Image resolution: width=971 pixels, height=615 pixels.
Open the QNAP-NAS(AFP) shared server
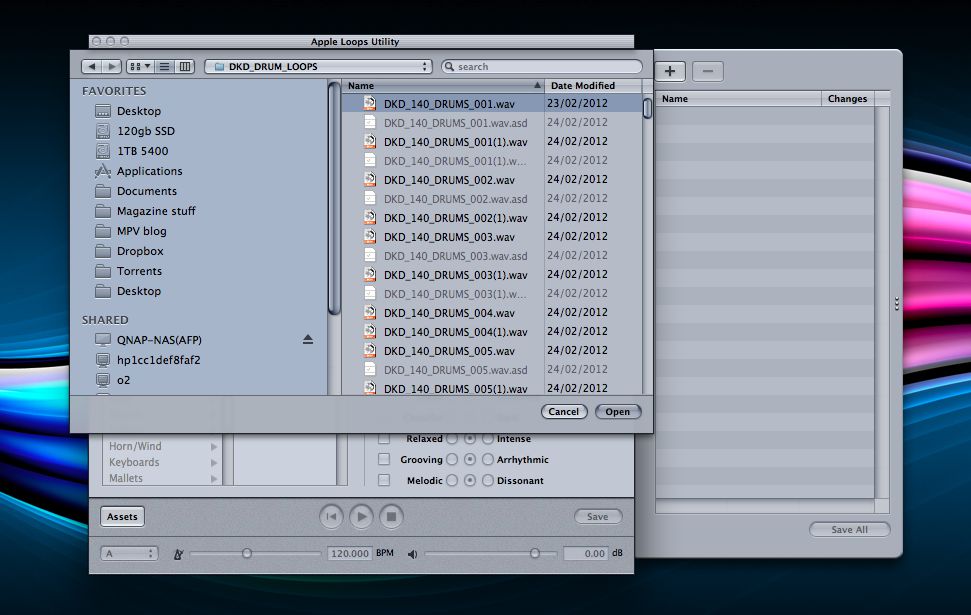pyautogui.click(x=159, y=339)
